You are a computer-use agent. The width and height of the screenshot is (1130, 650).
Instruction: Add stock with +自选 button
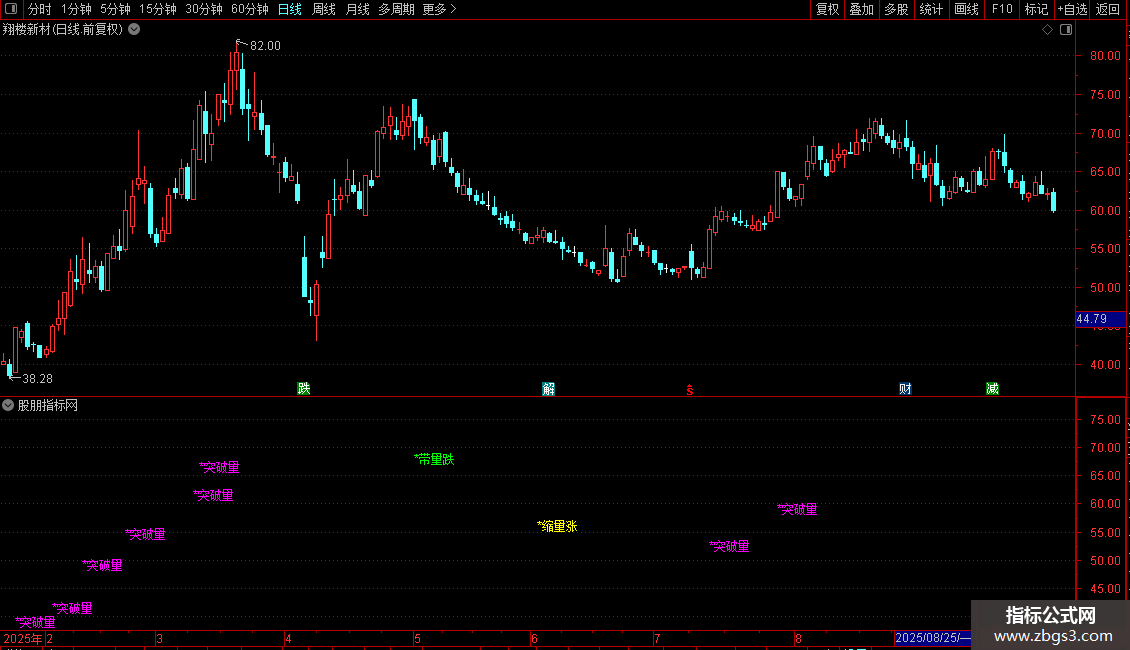pos(1072,9)
